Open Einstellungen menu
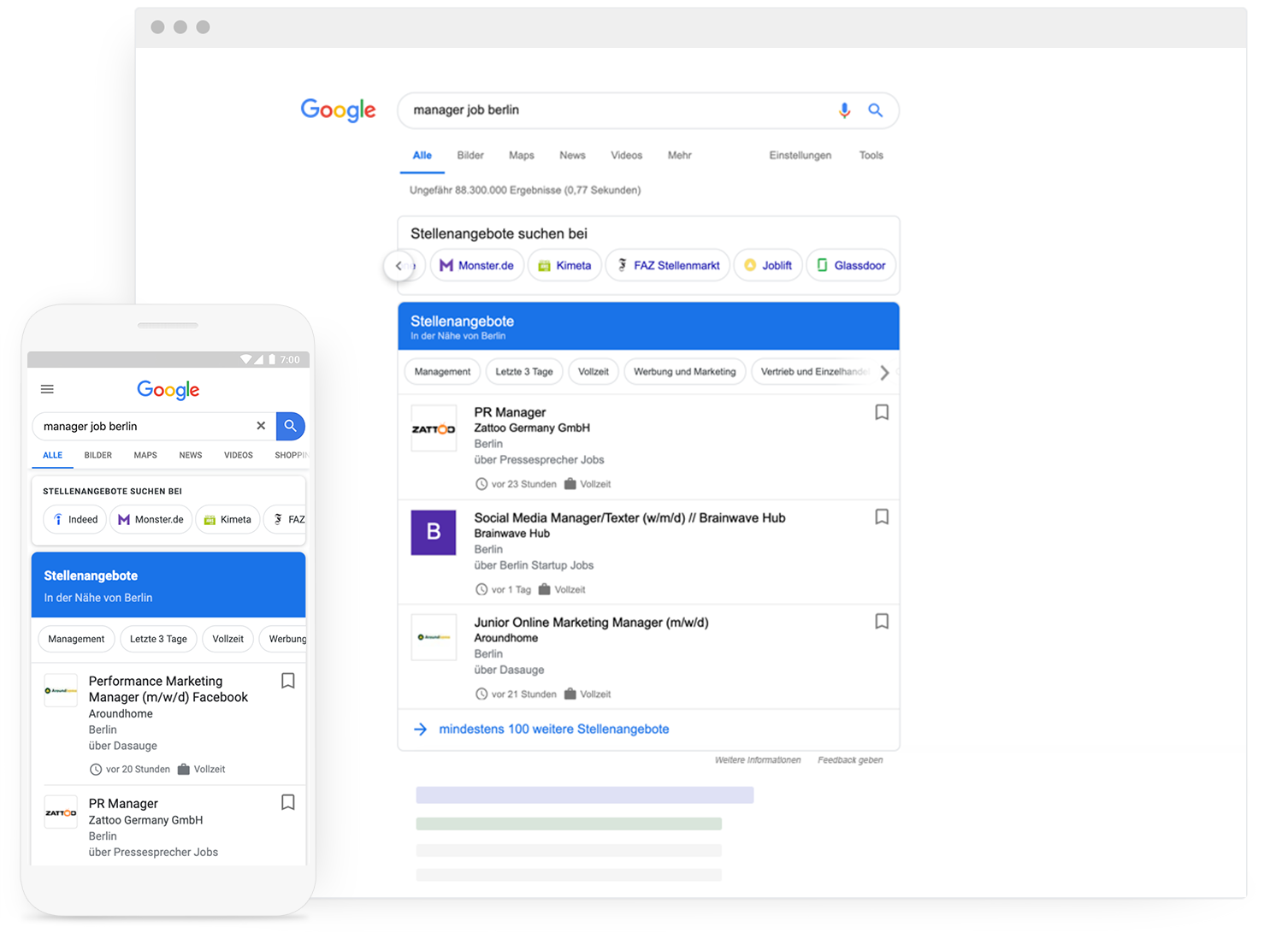This screenshot has height=939, width=1288. point(800,156)
